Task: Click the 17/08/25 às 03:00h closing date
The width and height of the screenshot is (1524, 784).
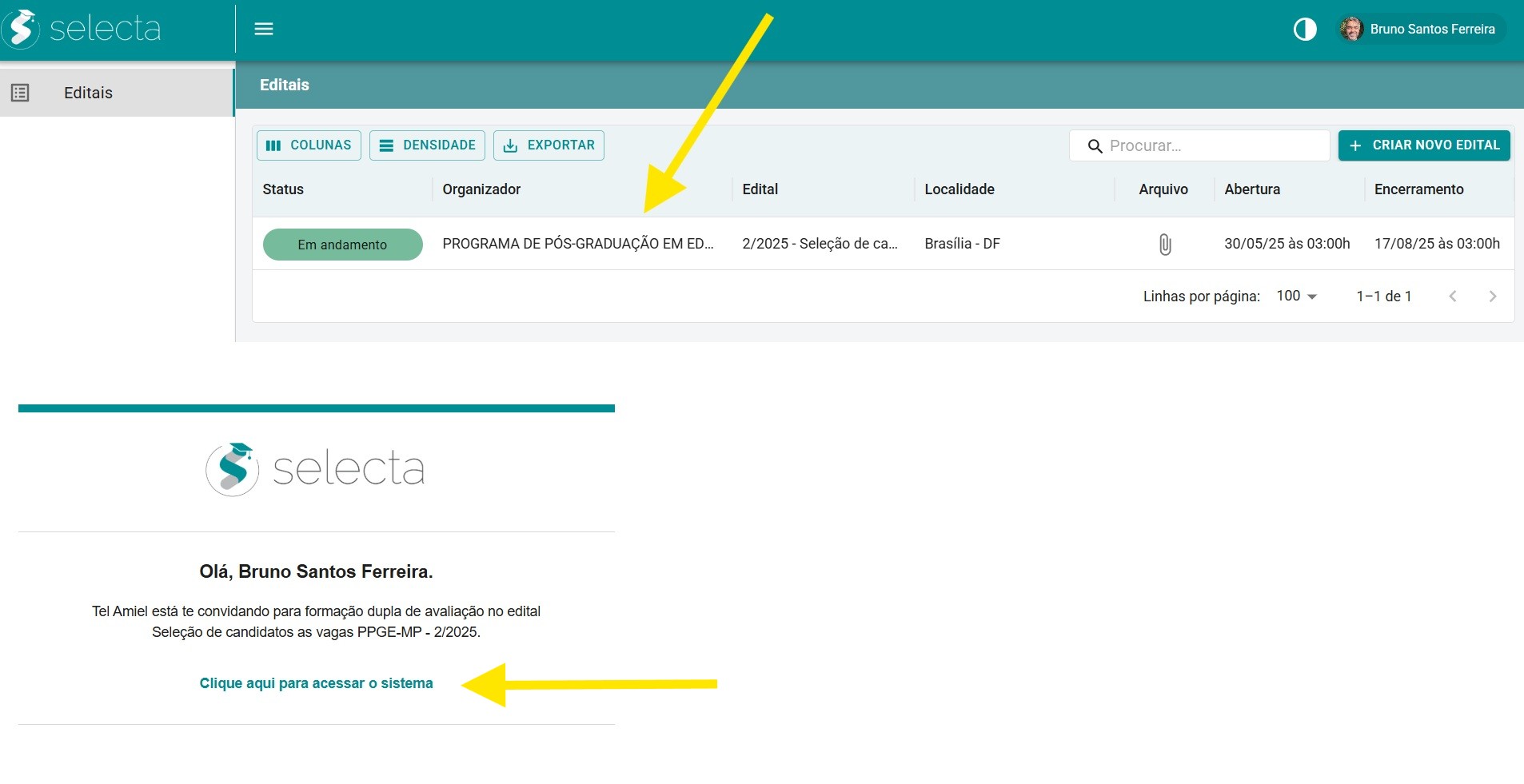Action: pos(1437,244)
